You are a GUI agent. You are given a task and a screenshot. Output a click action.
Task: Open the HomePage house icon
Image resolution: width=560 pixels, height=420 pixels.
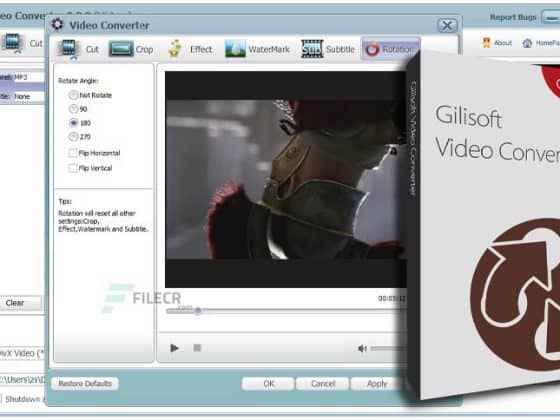point(527,43)
